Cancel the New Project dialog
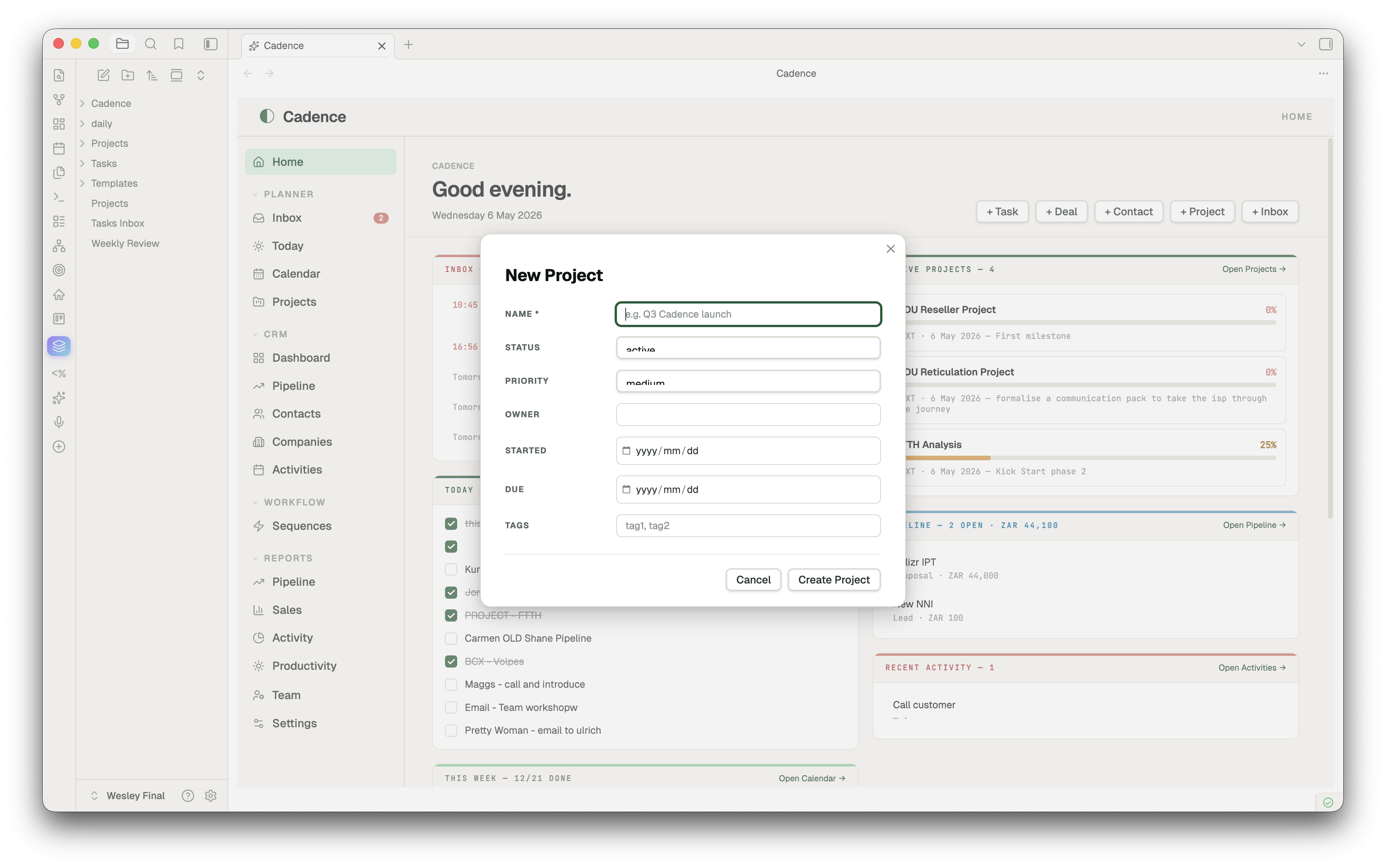 [x=753, y=580]
